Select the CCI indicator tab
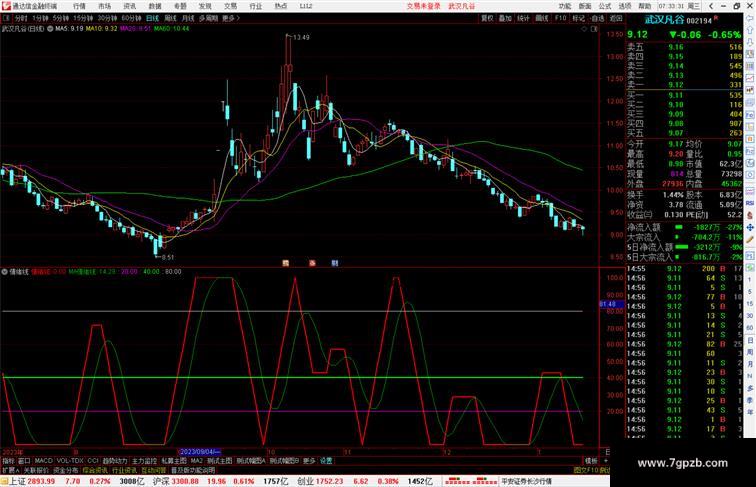 pos(93,461)
